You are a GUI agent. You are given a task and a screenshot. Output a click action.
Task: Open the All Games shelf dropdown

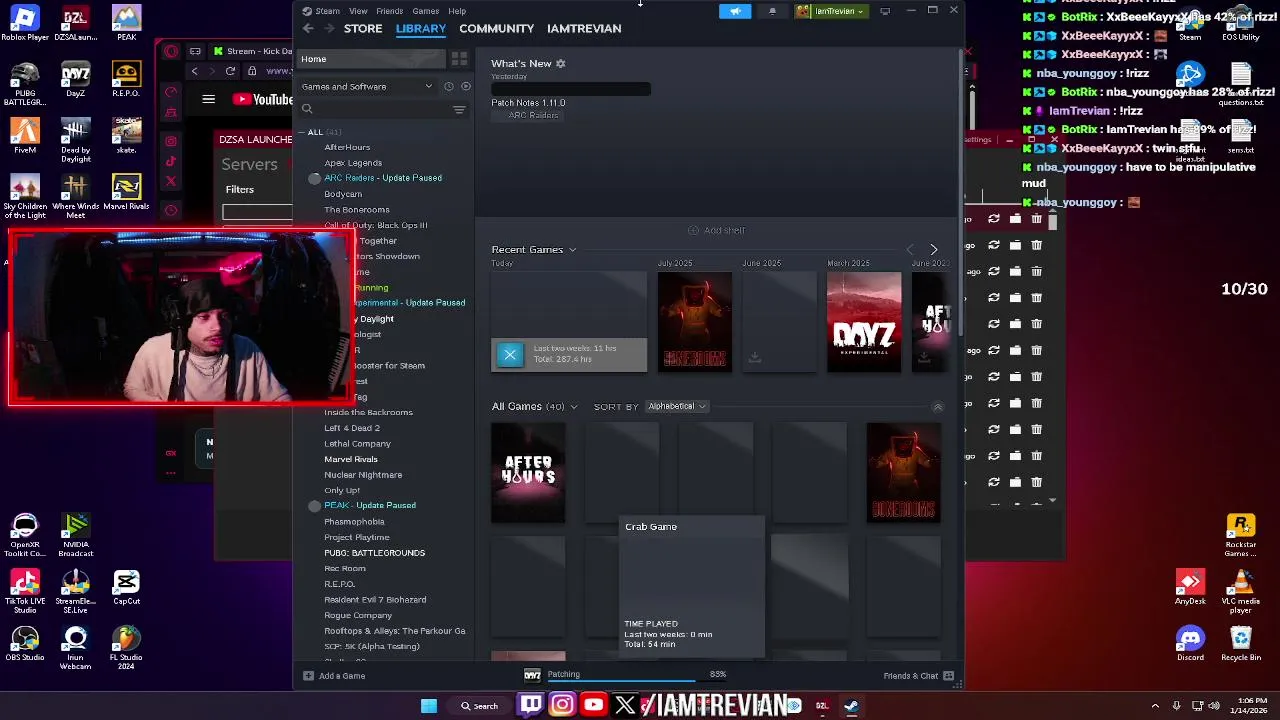[573, 407]
